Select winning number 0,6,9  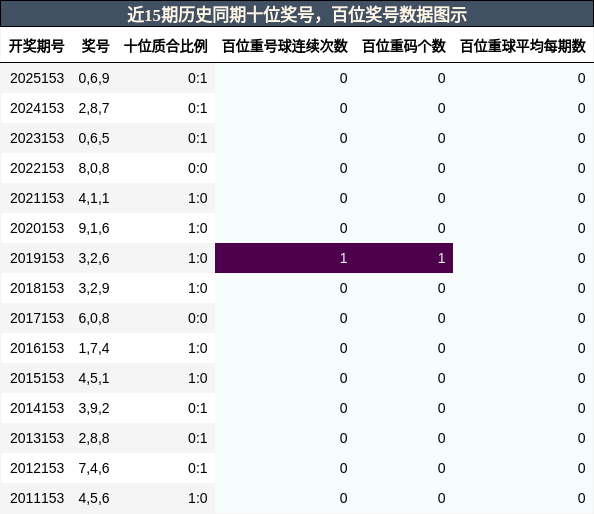pos(94,78)
